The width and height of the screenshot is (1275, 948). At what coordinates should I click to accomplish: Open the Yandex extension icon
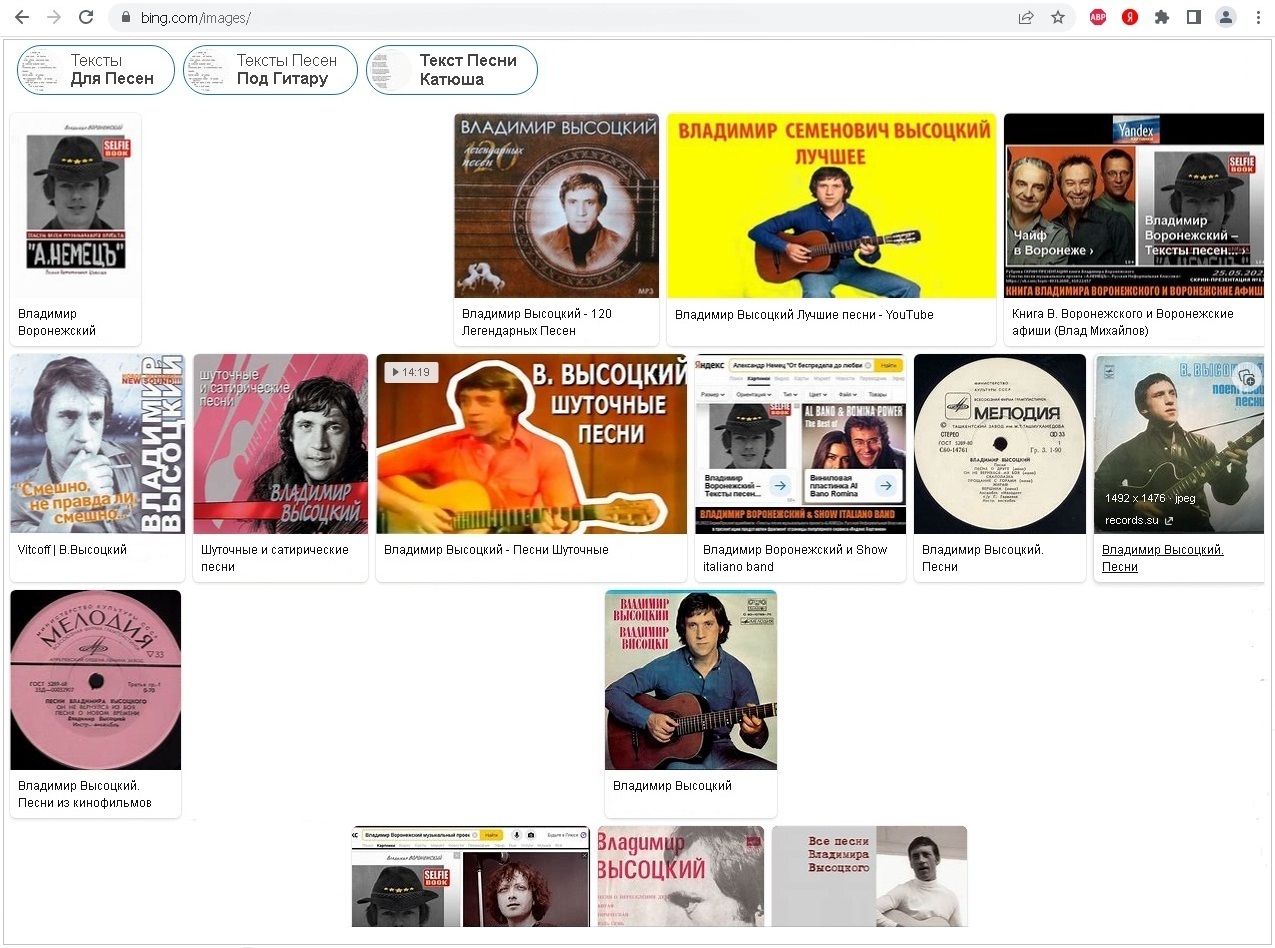click(1130, 17)
